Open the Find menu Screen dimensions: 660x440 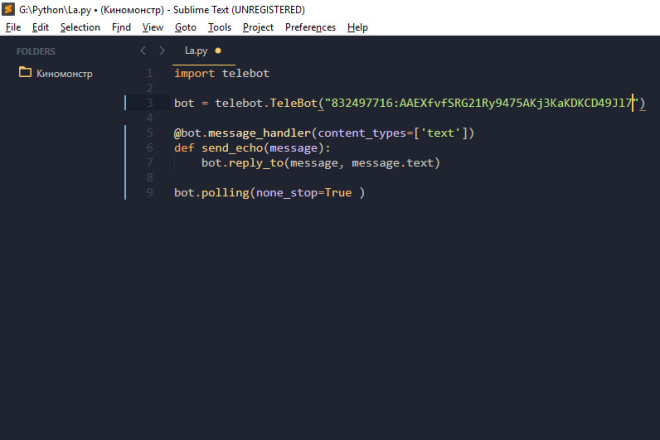[x=121, y=27]
